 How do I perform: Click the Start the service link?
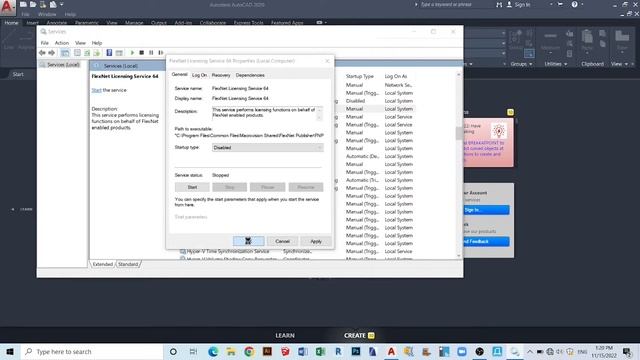pos(96,90)
